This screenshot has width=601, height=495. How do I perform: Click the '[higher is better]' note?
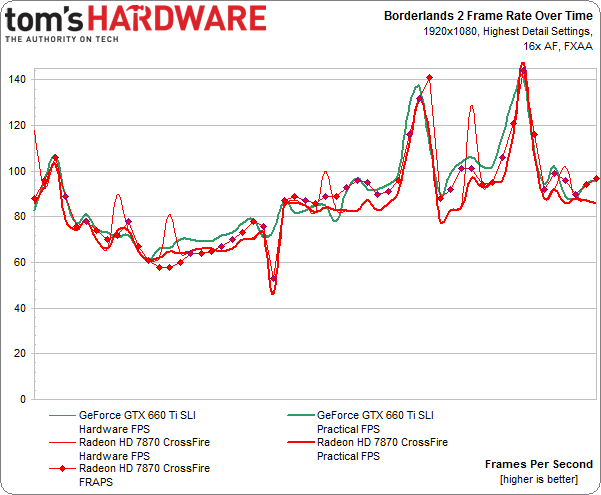539,479
